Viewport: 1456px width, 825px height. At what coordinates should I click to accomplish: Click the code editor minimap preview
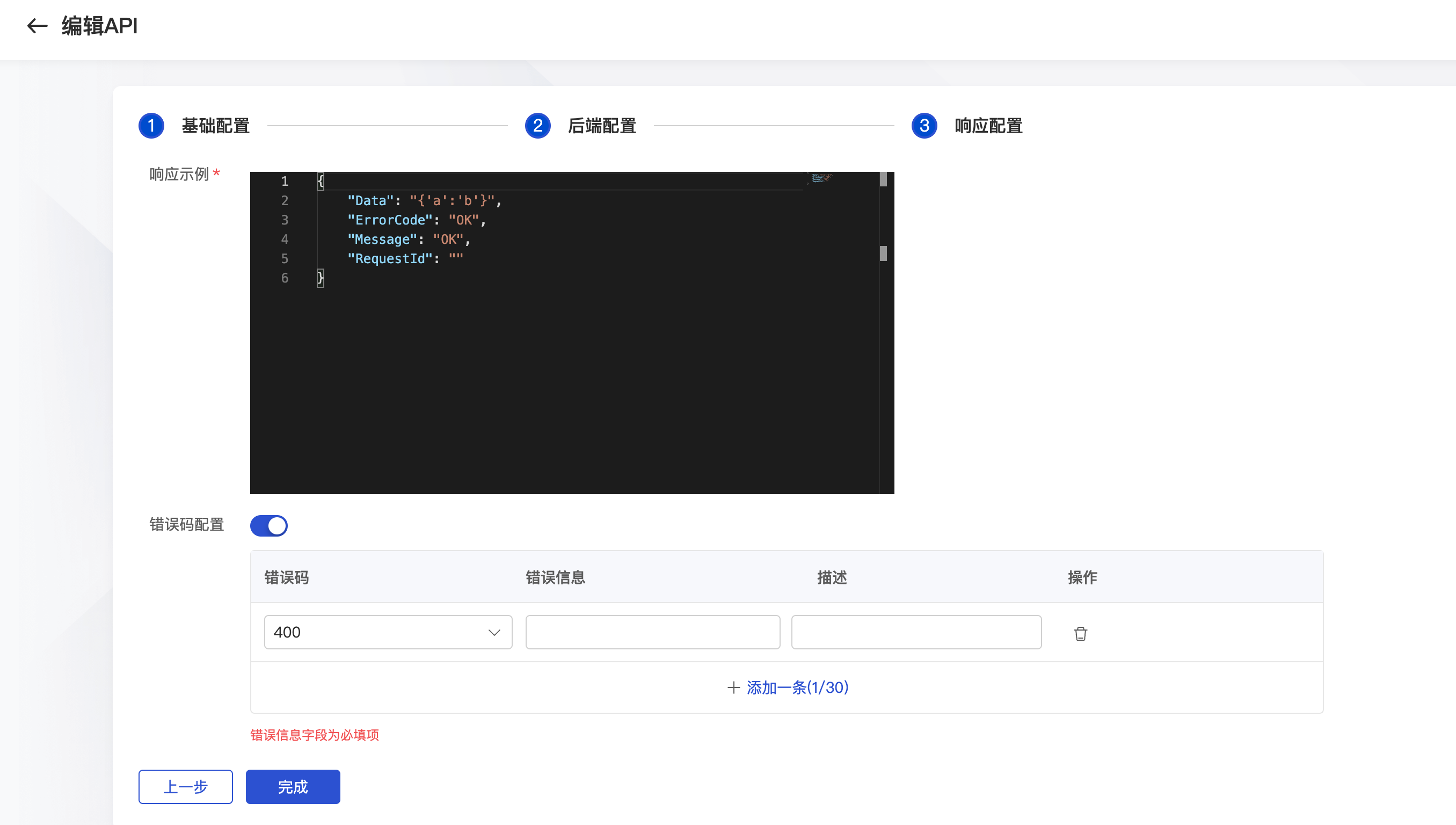(820, 178)
